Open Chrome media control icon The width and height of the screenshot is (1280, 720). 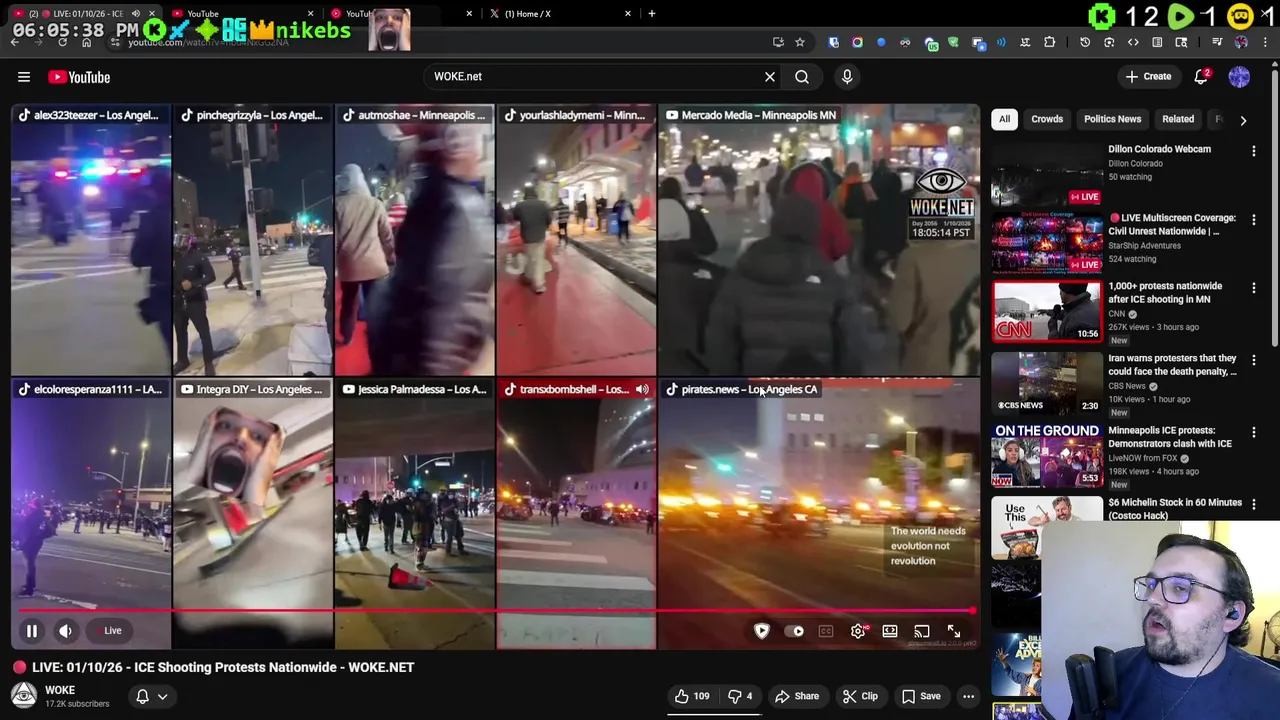point(1217,42)
